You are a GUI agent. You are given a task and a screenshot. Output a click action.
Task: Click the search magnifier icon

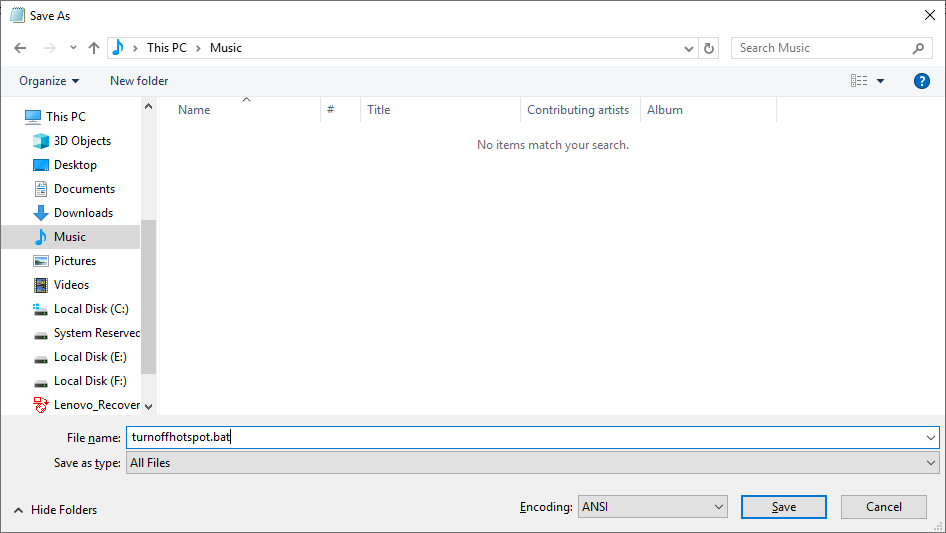click(x=918, y=48)
